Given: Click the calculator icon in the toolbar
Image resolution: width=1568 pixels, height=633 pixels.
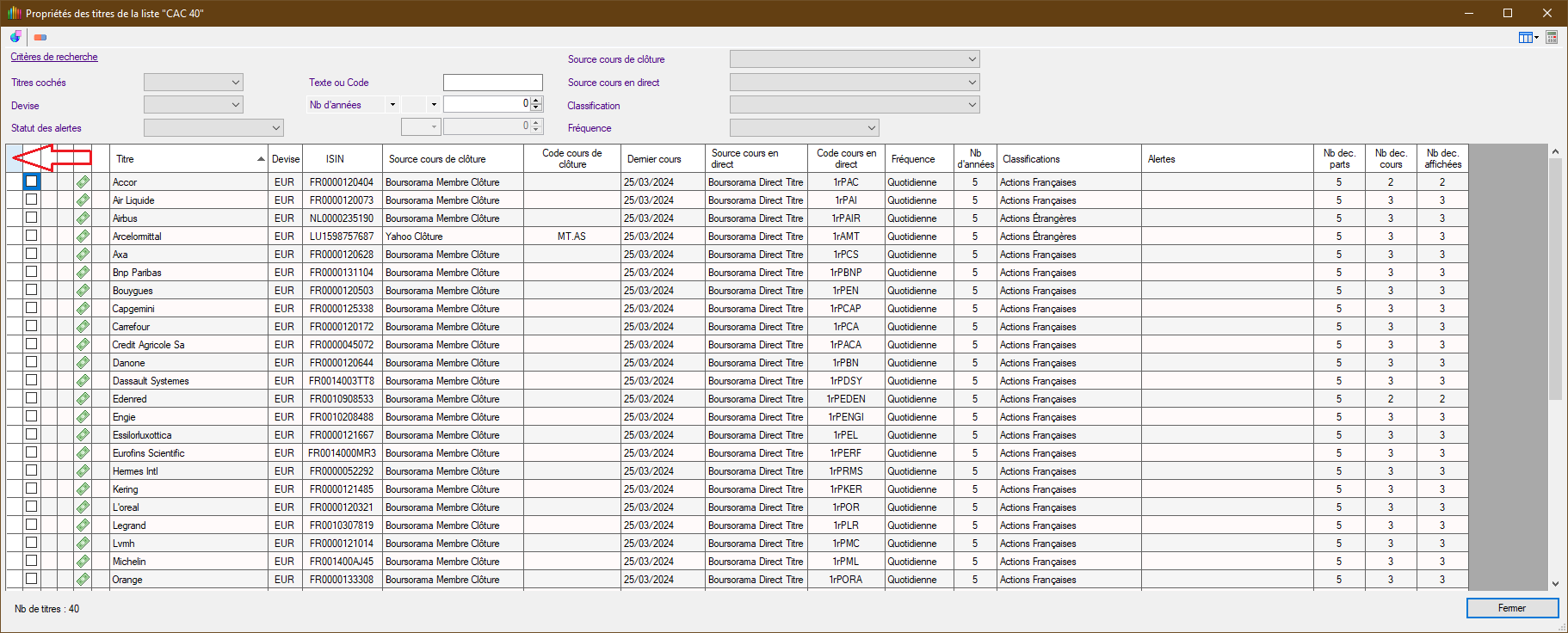Looking at the screenshot, I should pos(1552,37).
